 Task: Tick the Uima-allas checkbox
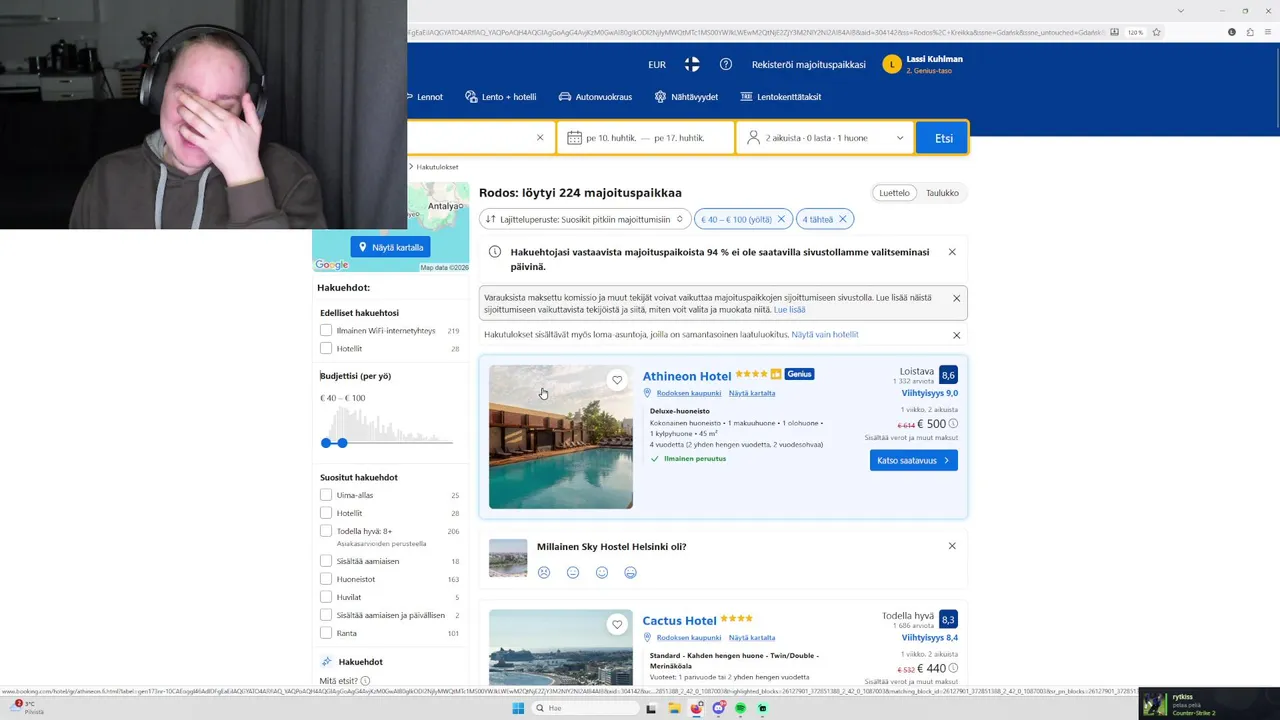[x=326, y=495]
